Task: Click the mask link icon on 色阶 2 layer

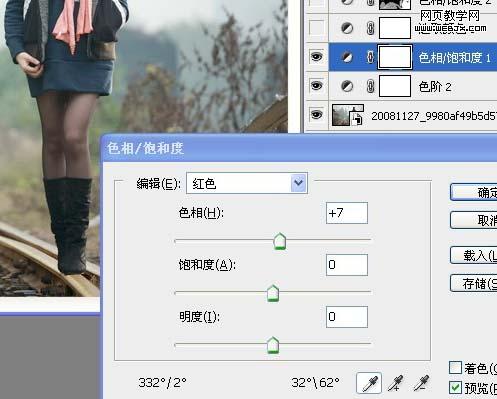Action: [x=370, y=86]
